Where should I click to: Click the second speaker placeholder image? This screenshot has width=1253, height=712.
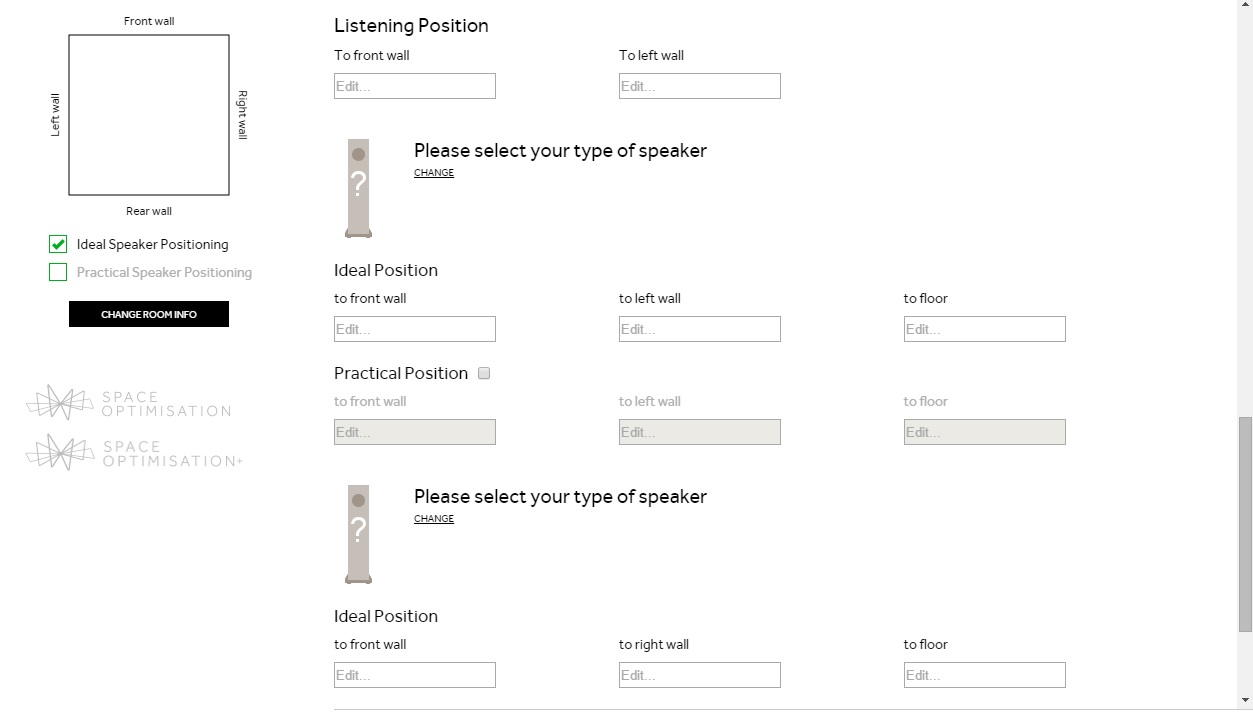359,534
